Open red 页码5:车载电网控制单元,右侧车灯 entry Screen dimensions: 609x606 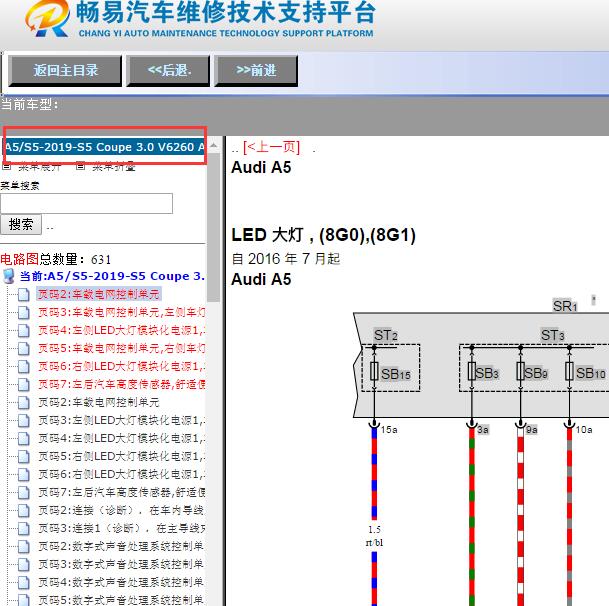click(x=122, y=348)
